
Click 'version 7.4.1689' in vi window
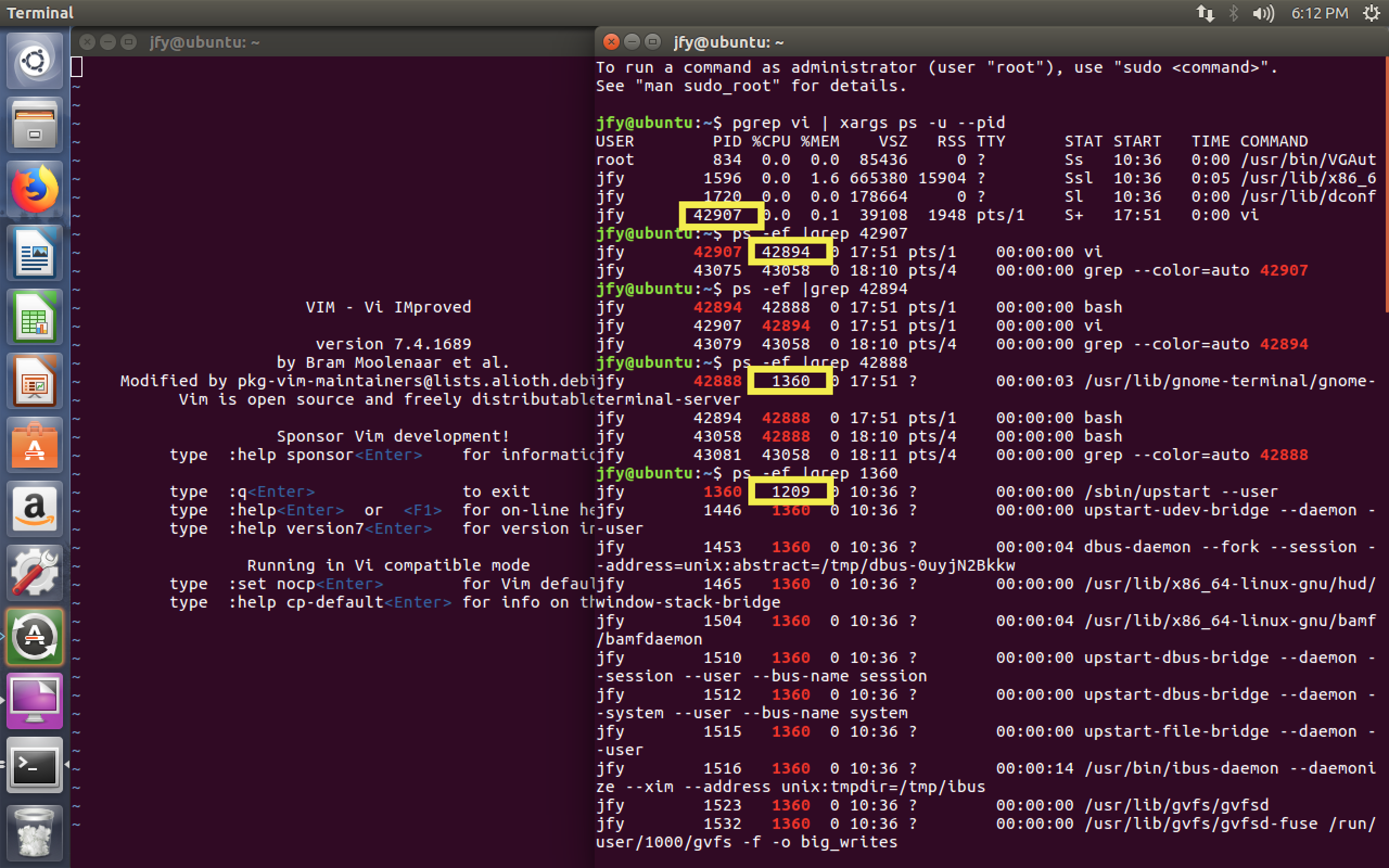coord(393,344)
